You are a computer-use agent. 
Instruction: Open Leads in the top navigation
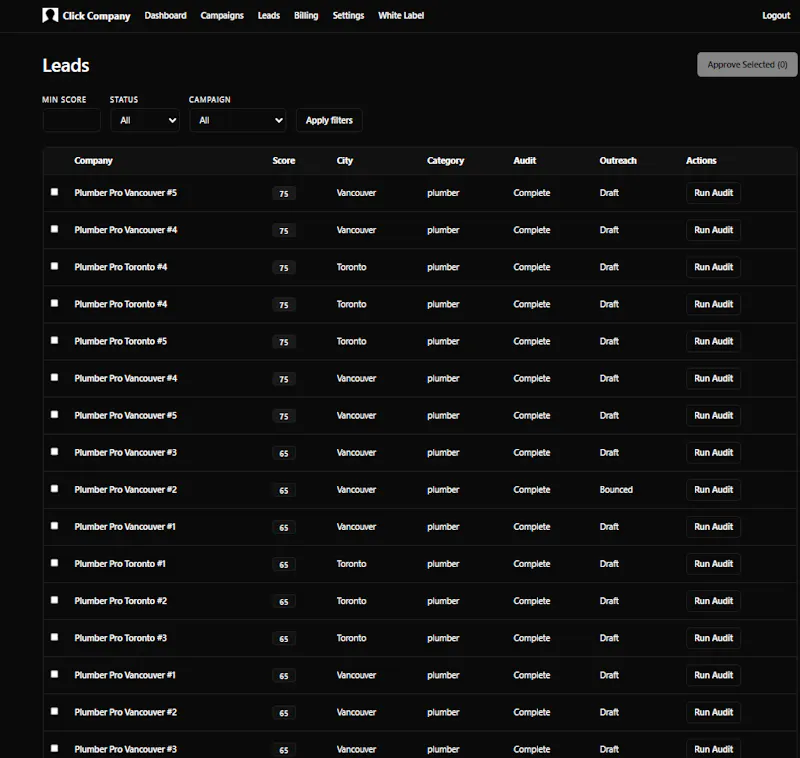(x=269, y=15)
